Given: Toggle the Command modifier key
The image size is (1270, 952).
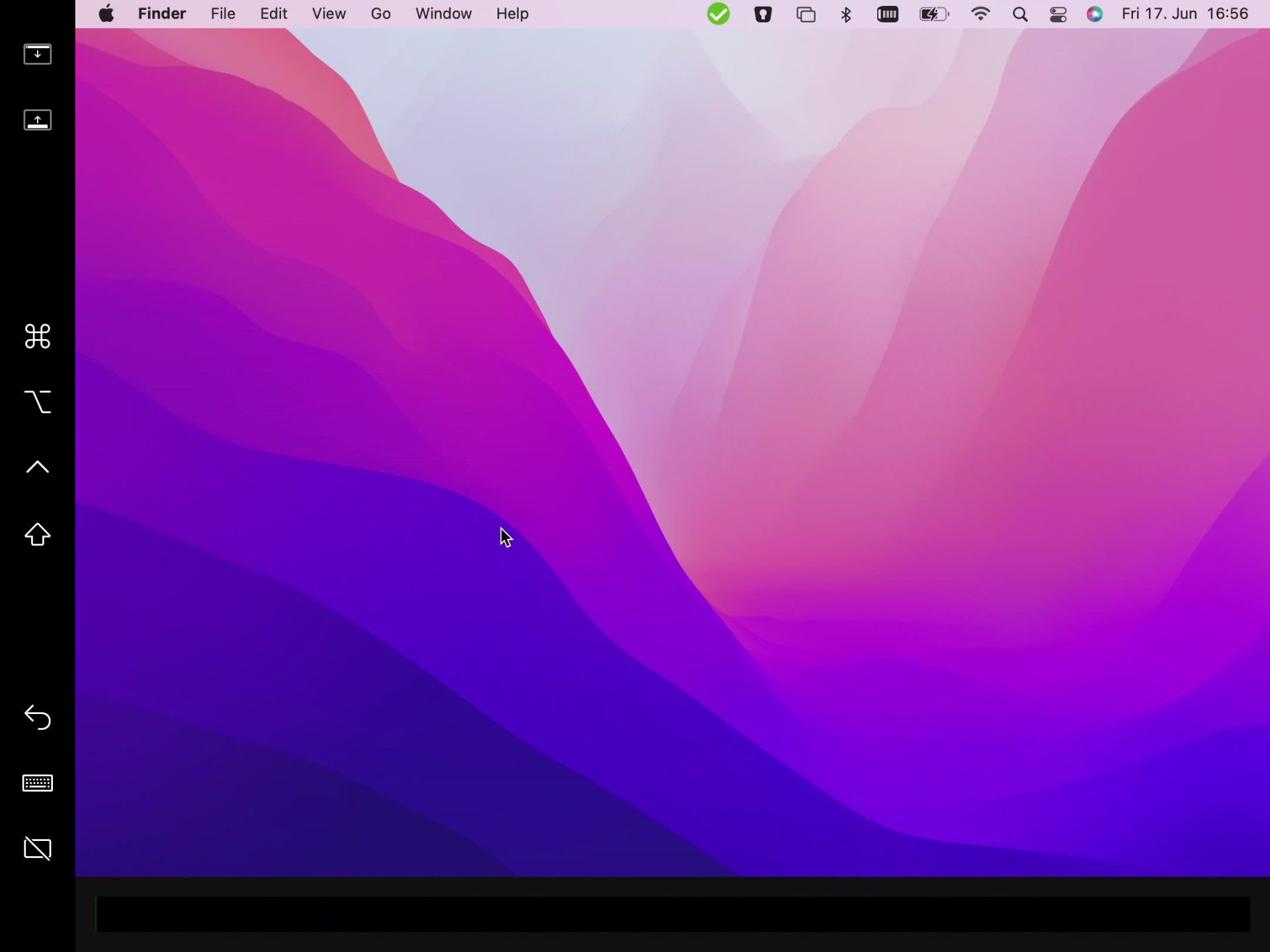Looking at the screenshot, I should [x=37, y=337].
